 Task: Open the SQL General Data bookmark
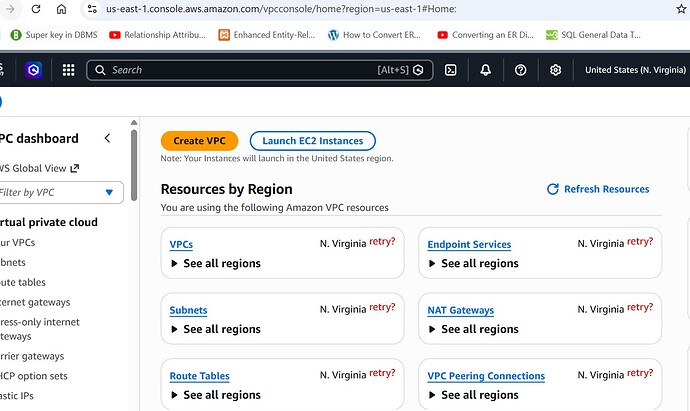pyautogui.click(x=599, y=35)
